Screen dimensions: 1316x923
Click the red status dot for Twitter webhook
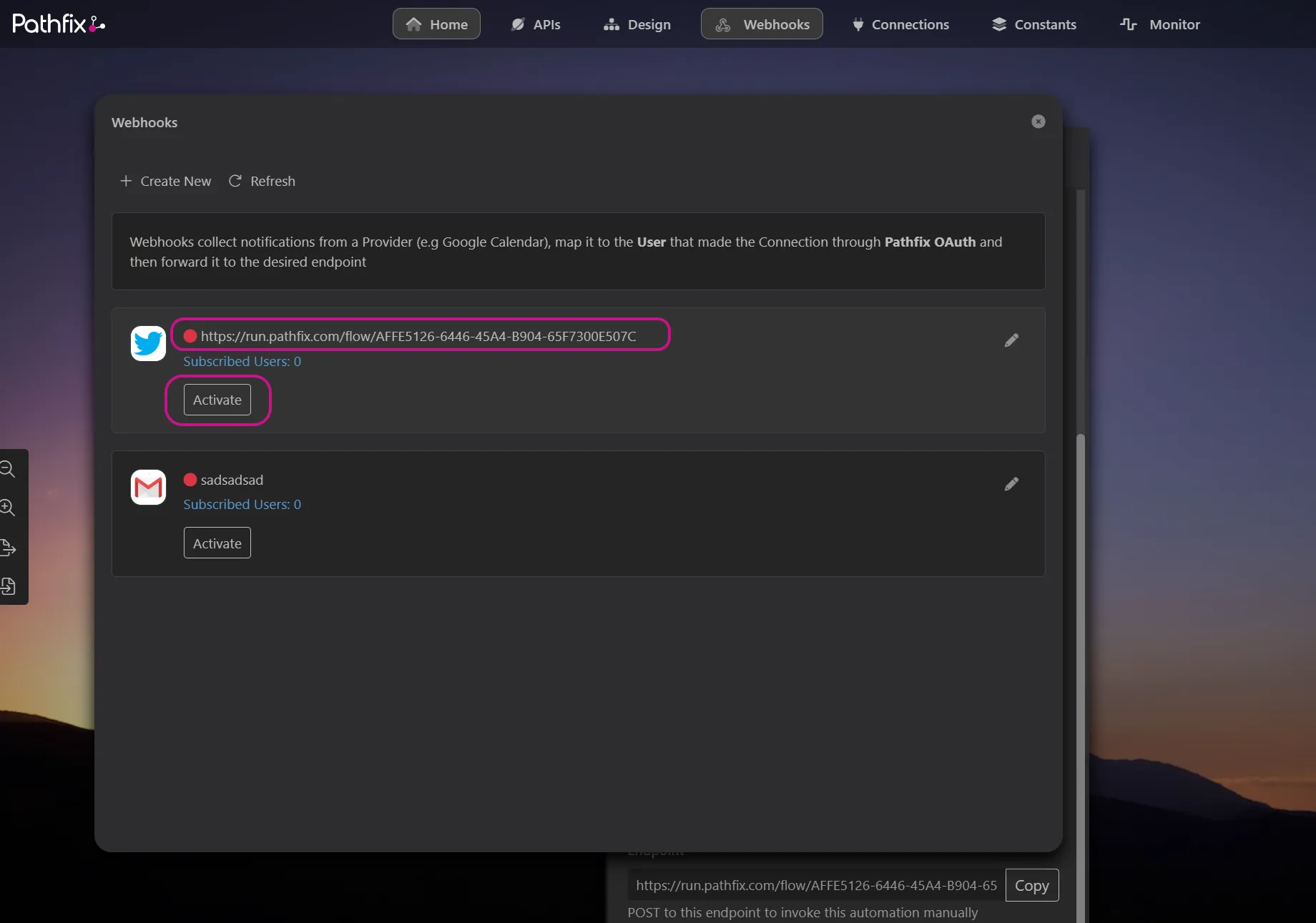point(190,336)
